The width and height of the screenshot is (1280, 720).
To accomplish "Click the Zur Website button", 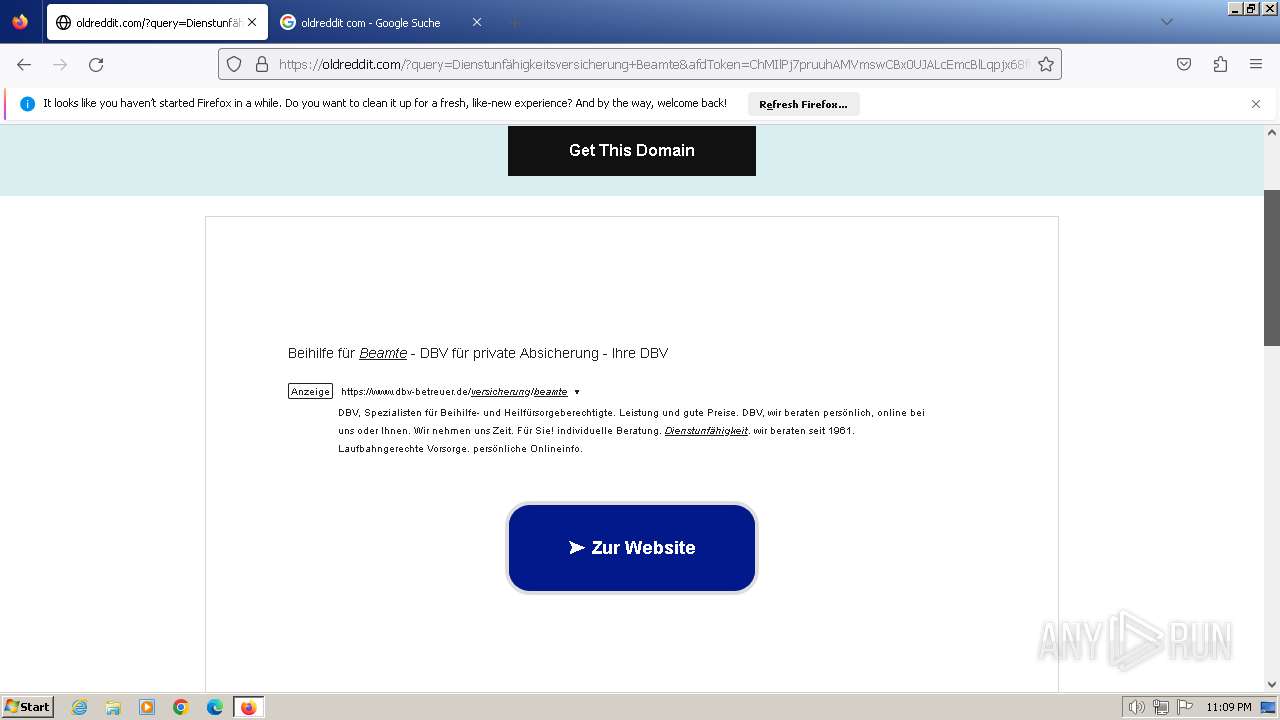I will coord(632,548).
